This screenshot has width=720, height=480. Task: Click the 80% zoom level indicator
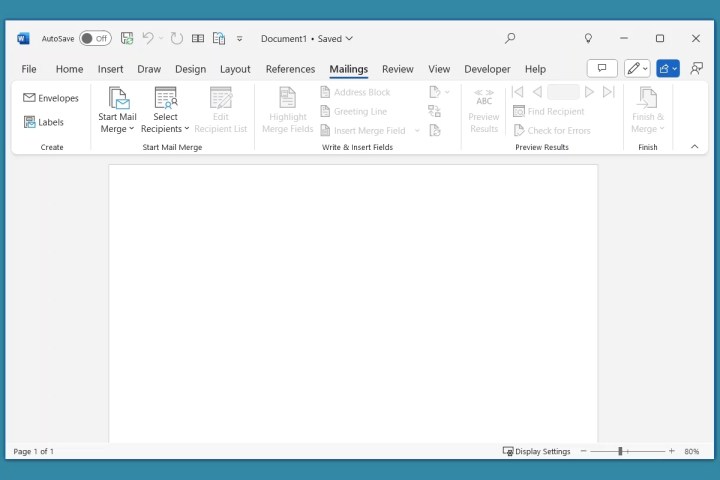691,451
